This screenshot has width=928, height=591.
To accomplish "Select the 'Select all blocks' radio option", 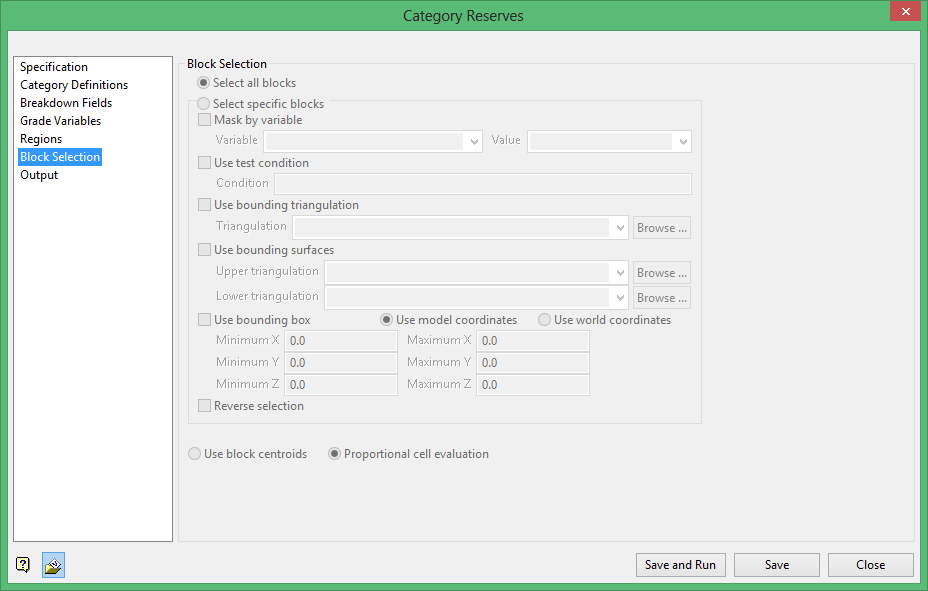I will [204, 83].
